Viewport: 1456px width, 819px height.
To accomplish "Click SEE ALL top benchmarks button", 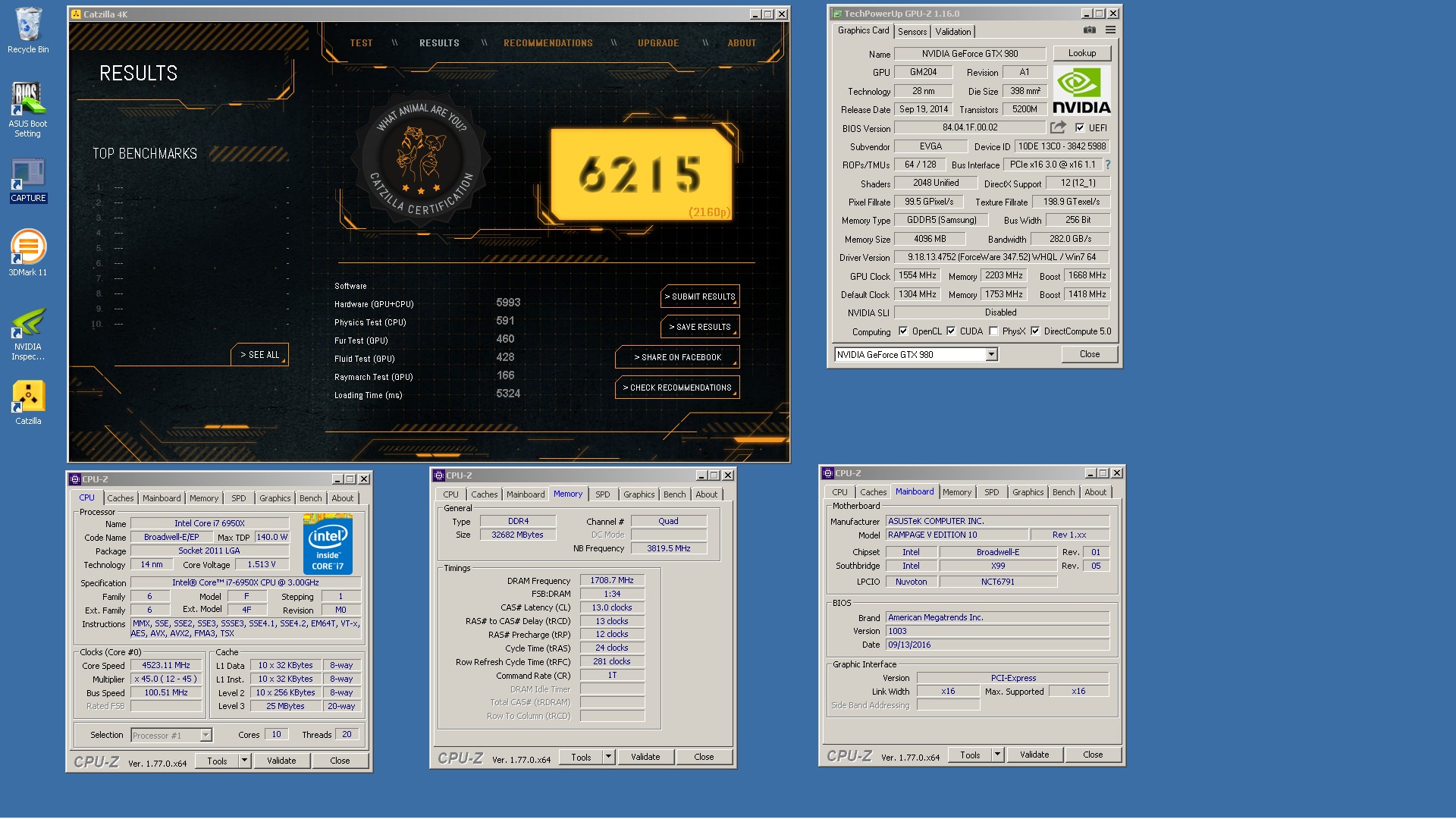I will coord(259,355).
